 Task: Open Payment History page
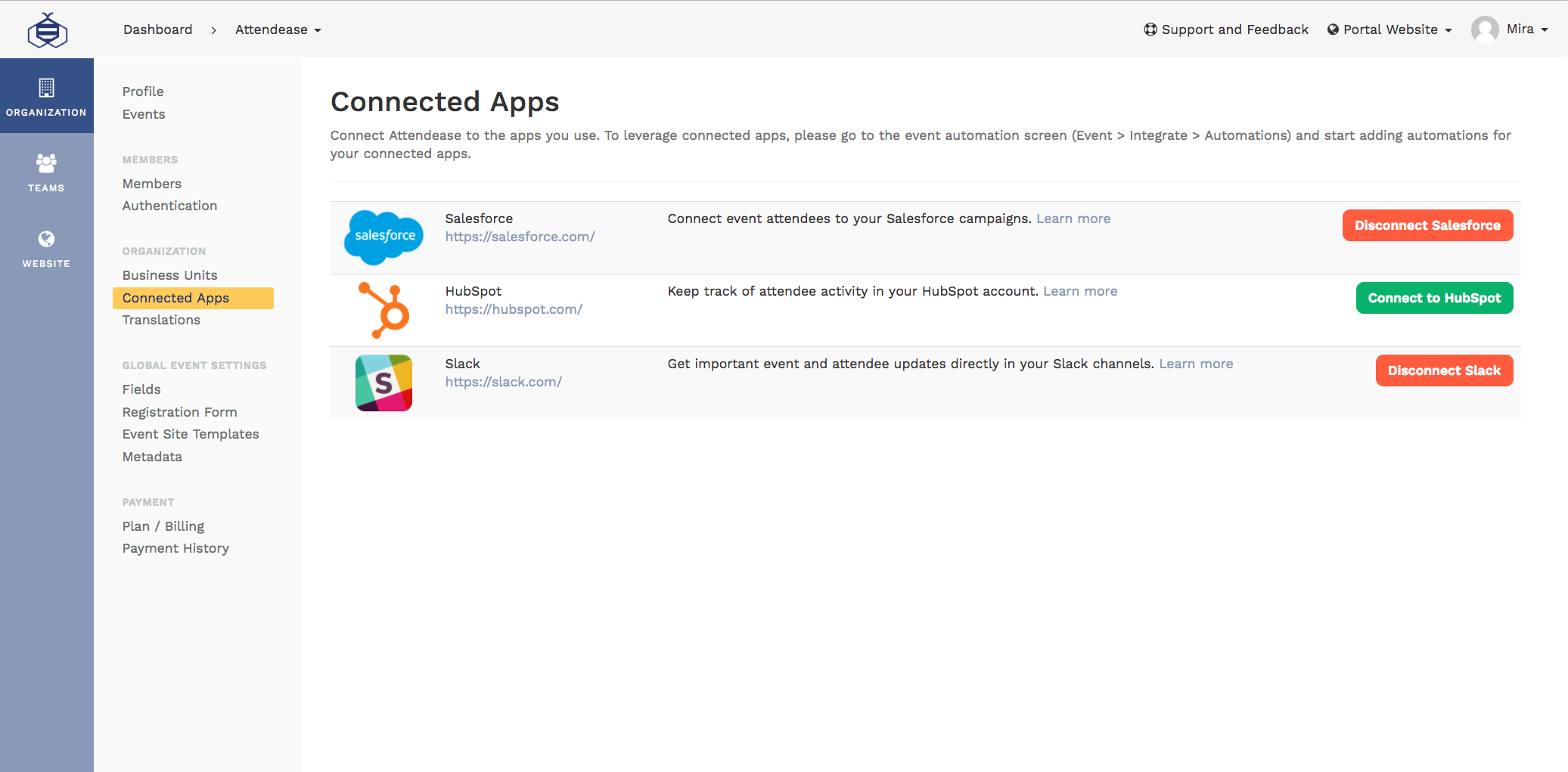point(175,548)
